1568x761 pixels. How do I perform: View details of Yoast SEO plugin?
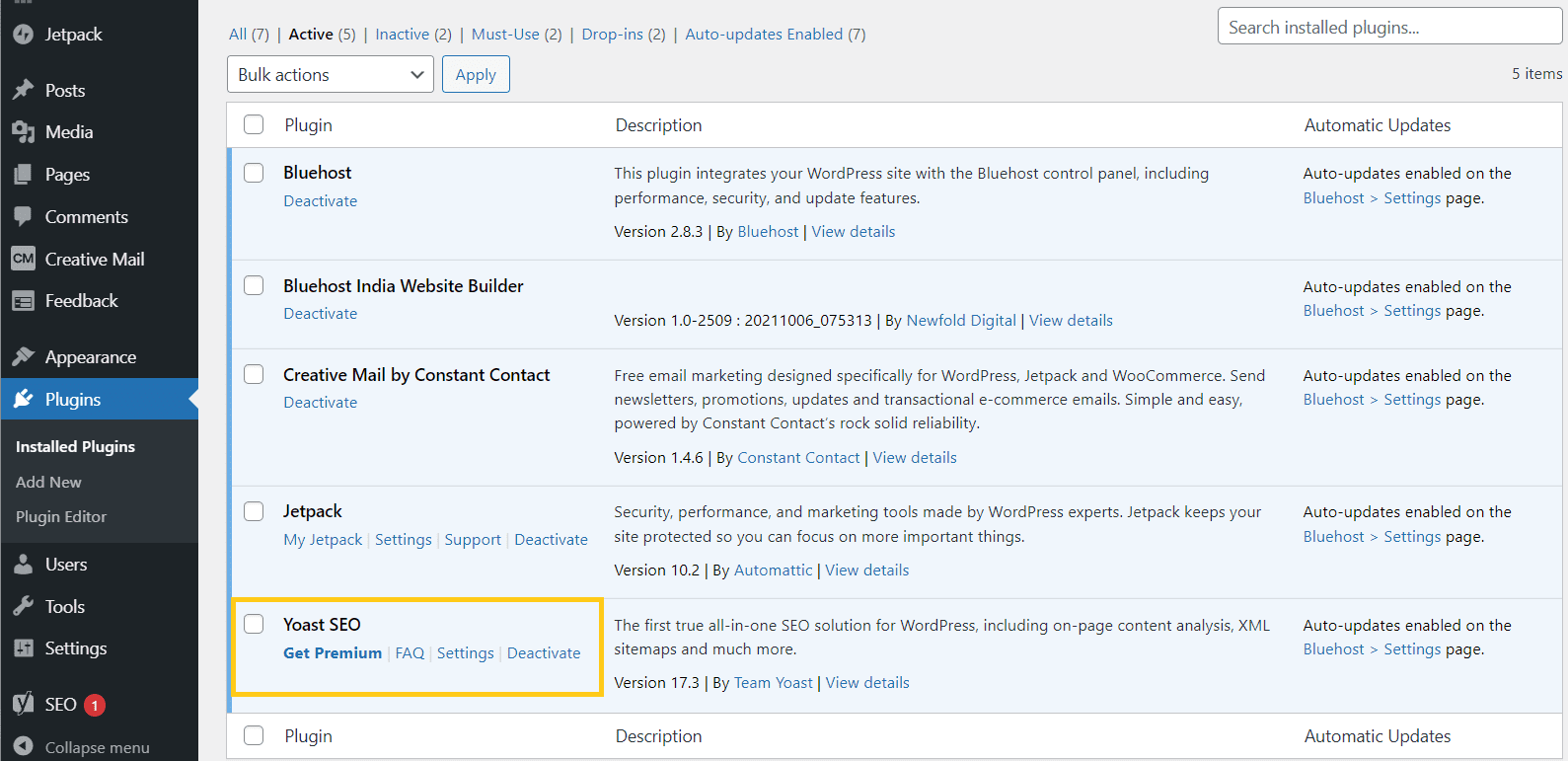click(867, 682)
